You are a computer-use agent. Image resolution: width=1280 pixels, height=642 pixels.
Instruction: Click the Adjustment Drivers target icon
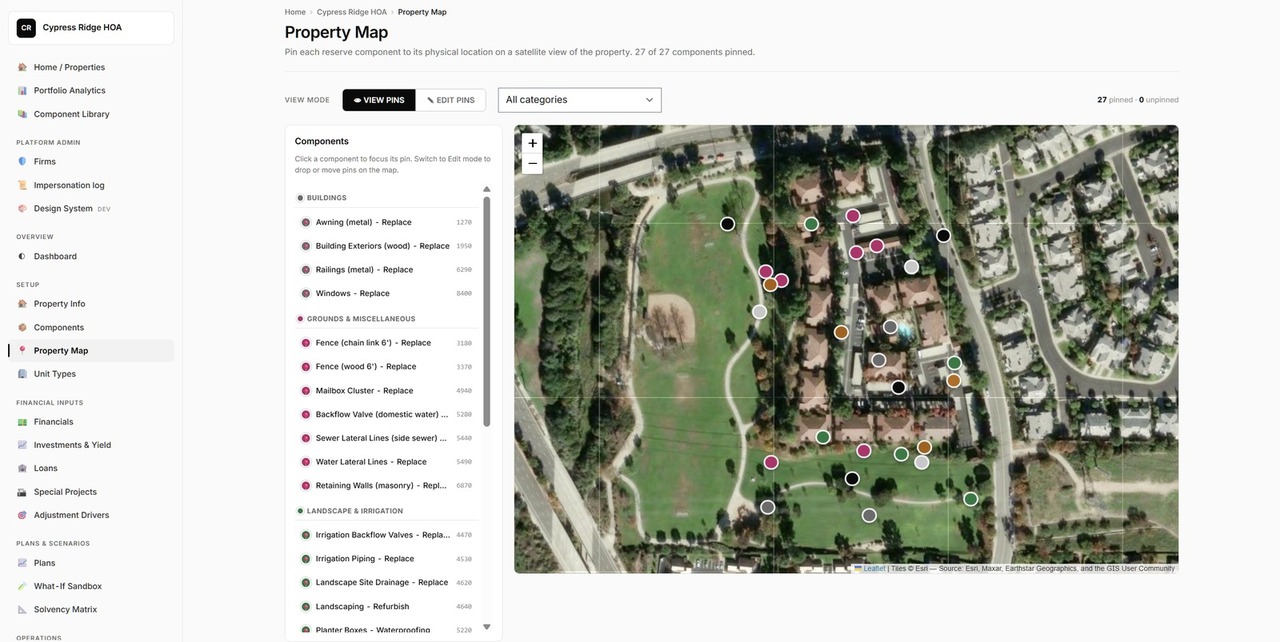pyautogui.click(x=22, y=515)
